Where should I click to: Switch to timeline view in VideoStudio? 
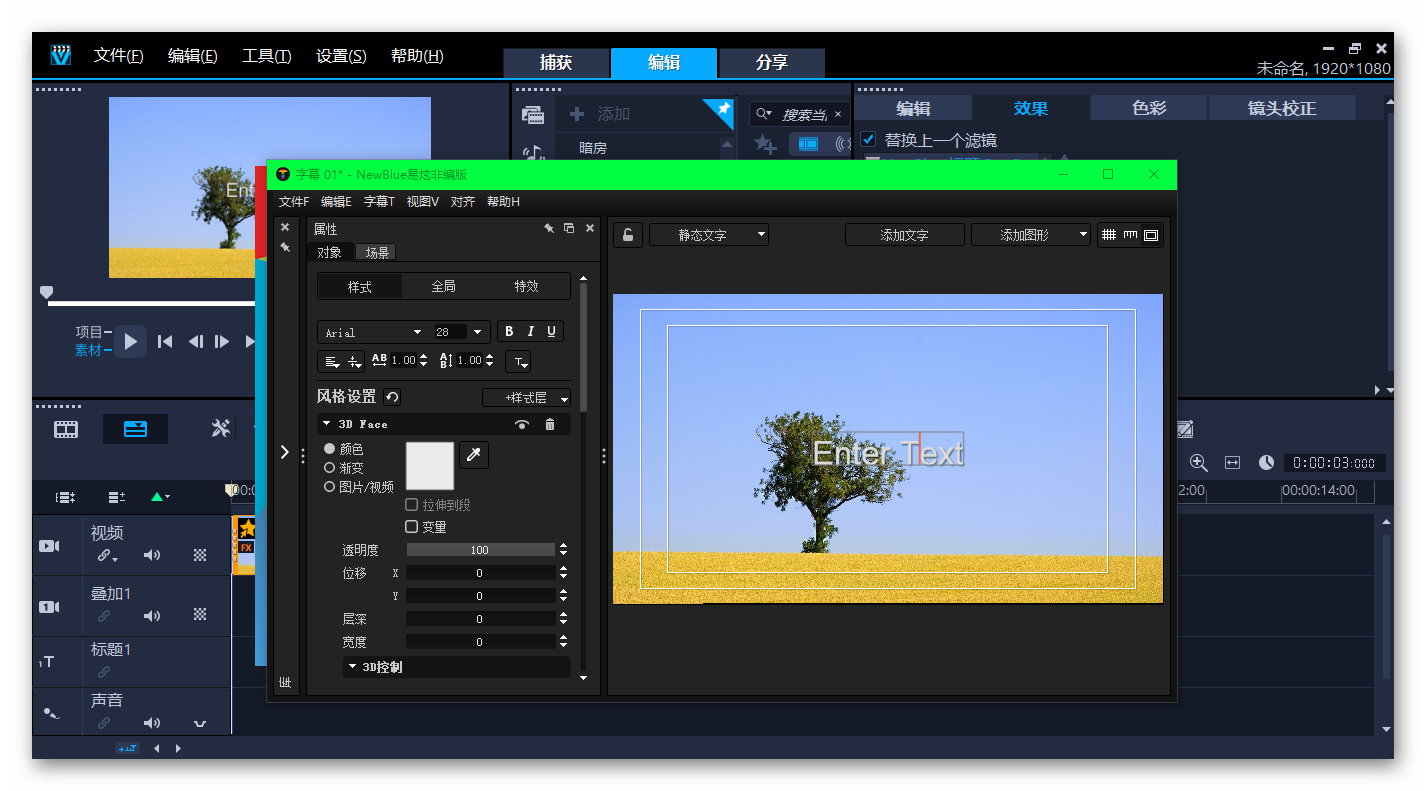135,429
